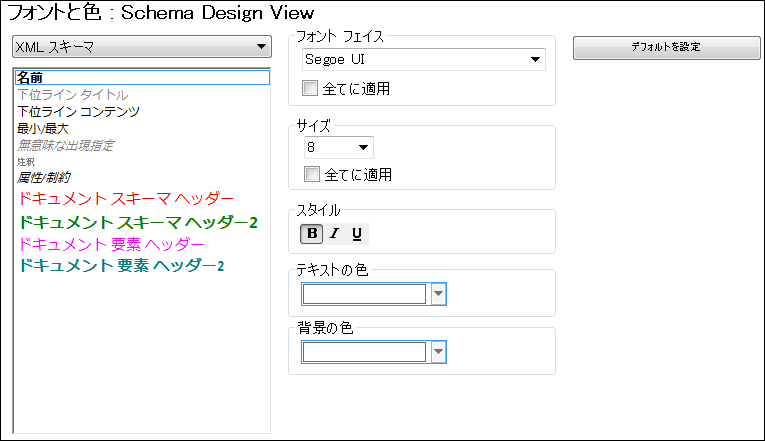765x441 pixels.
Task: Select 下位ライン タイトル list item
Action: tap(73, 94)
